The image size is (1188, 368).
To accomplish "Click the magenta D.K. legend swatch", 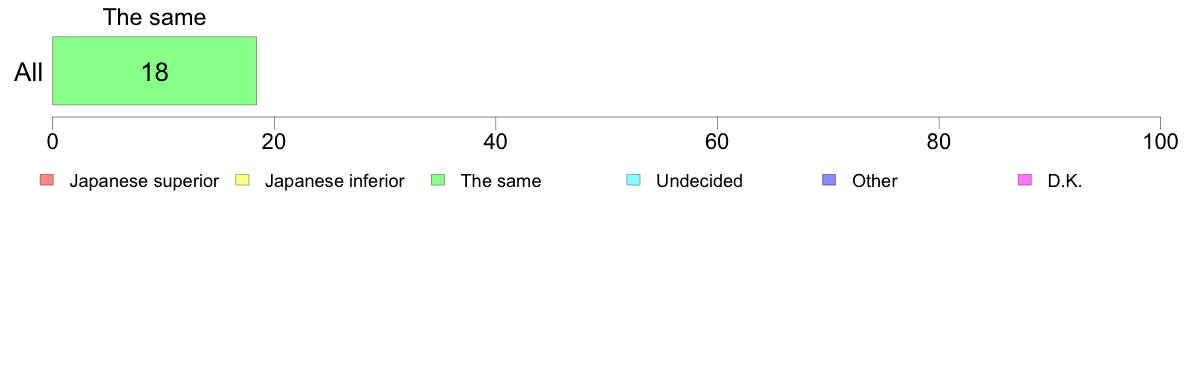I will (1025, 180).
